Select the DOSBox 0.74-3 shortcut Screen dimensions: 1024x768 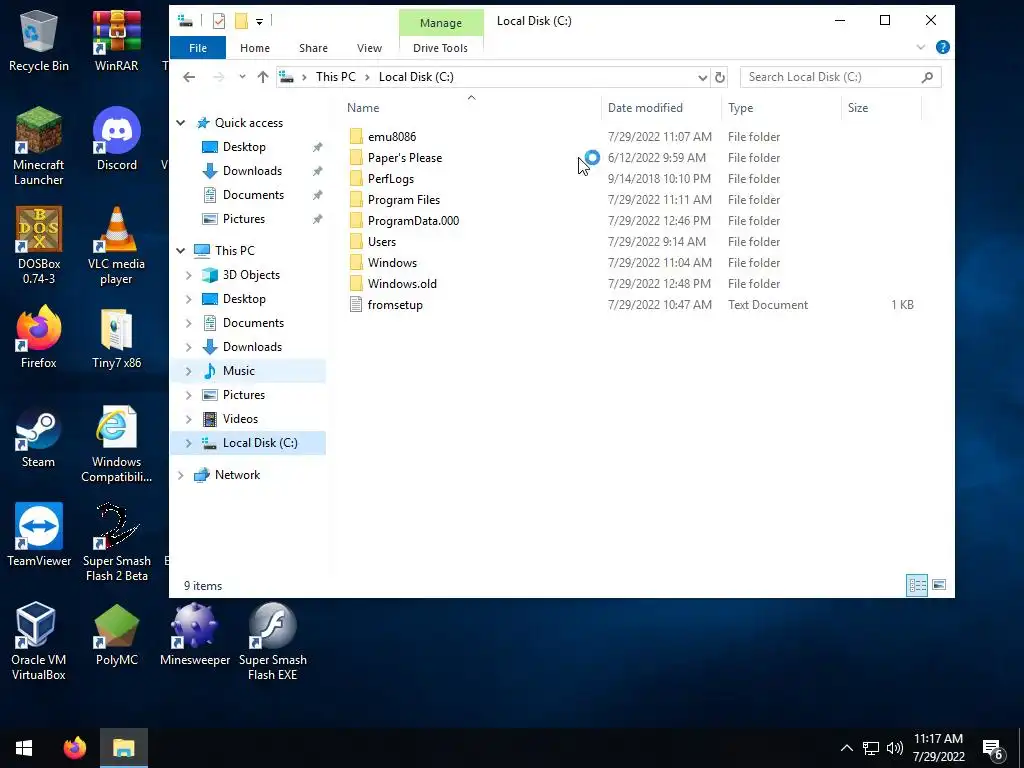(39, 246)
